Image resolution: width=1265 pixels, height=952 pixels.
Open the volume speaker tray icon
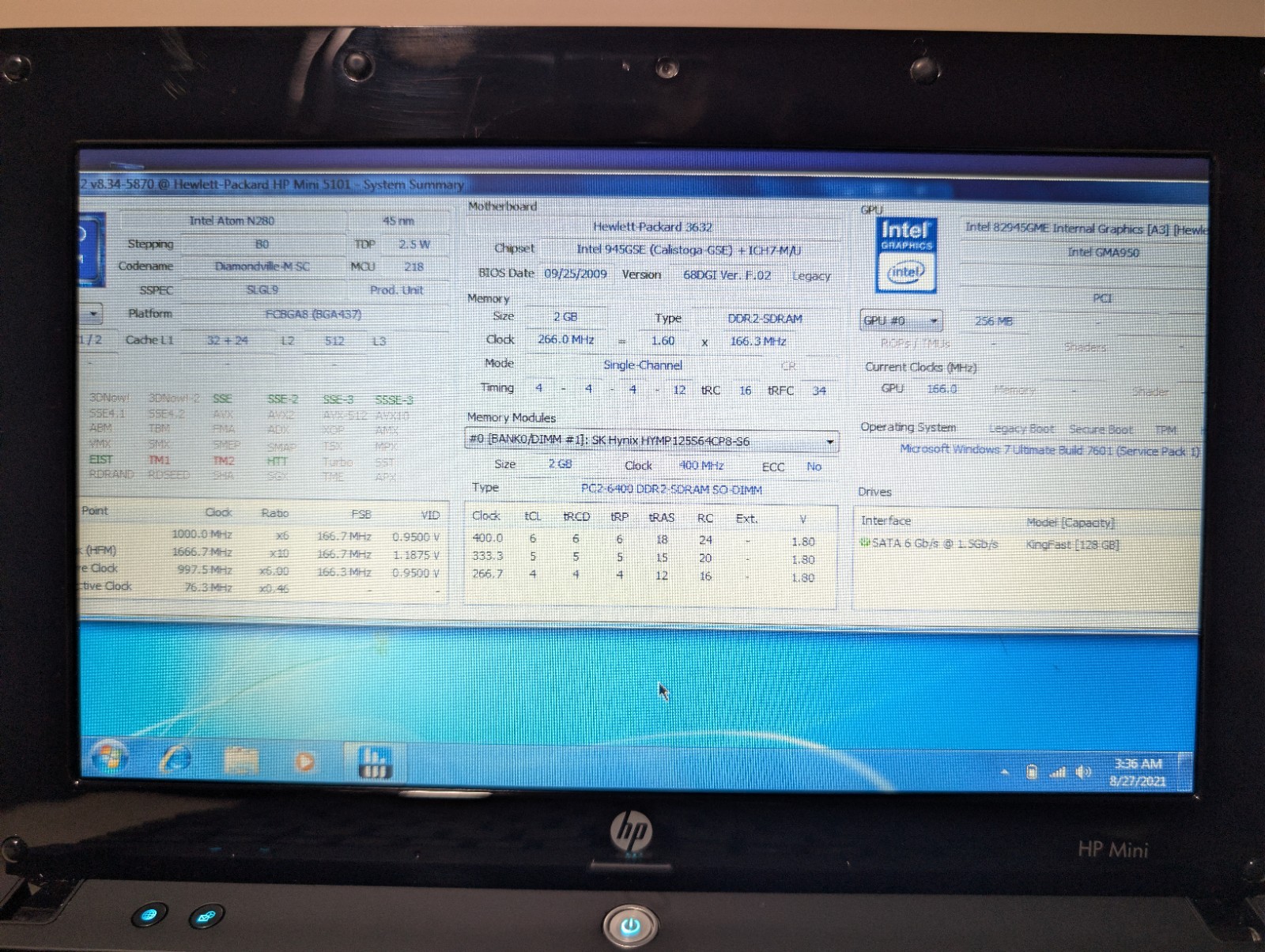click(x=1083, y=773)
